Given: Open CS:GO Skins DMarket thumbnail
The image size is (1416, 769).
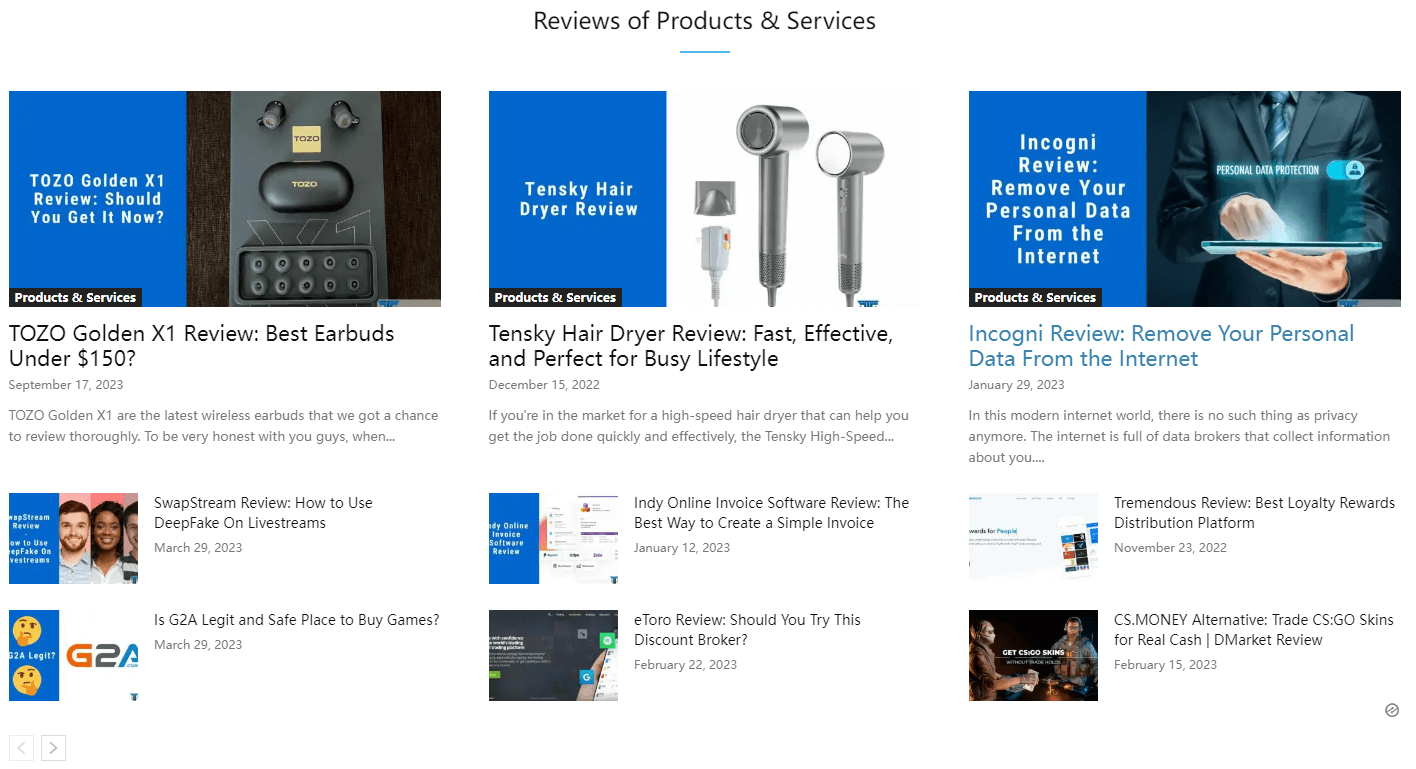Looking at the screenshot, I should (1033, 655).
